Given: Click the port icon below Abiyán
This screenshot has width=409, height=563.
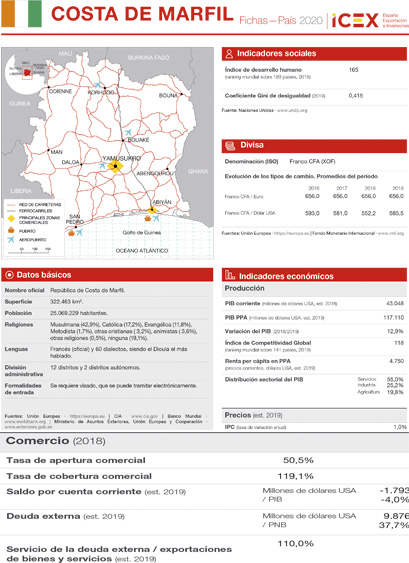Looking at the screenshot, I should click(x=147, y=218).
